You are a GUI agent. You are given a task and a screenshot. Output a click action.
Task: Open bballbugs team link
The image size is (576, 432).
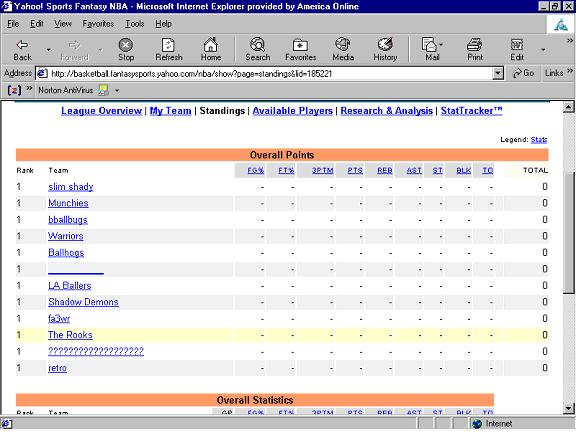pyautogui.click(x=68, y=220)
